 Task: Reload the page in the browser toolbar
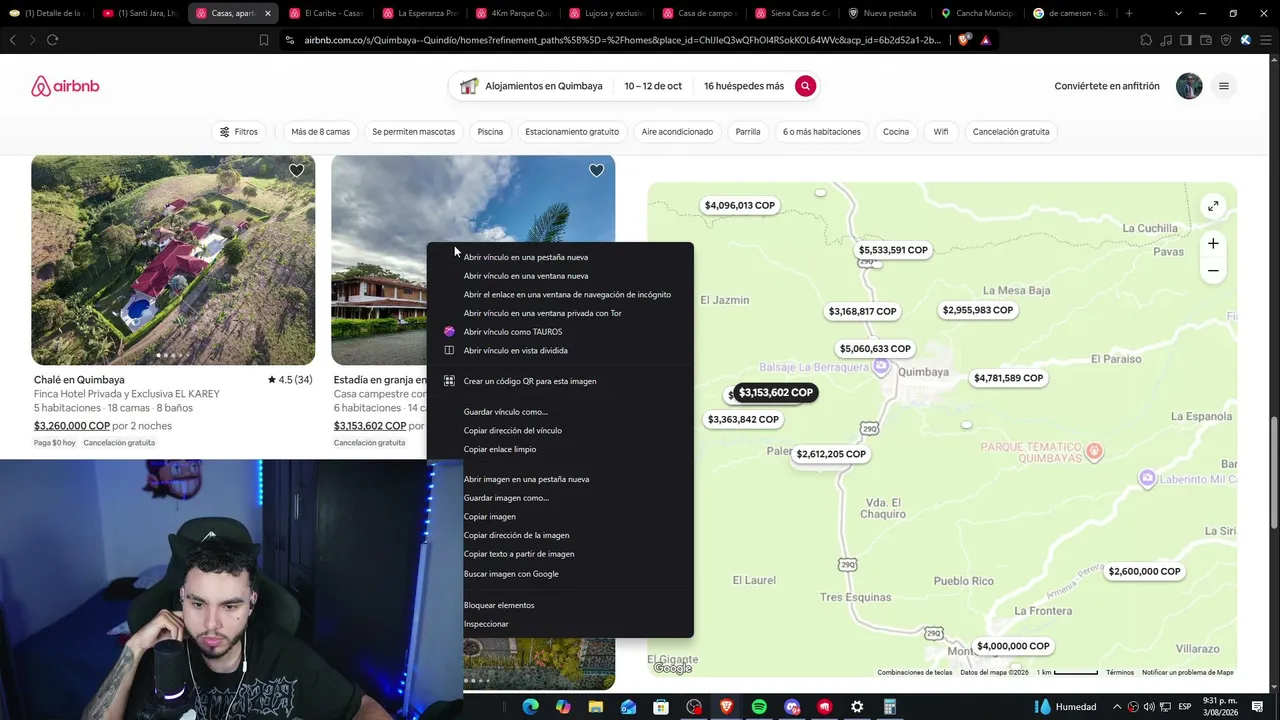(52, 40)
